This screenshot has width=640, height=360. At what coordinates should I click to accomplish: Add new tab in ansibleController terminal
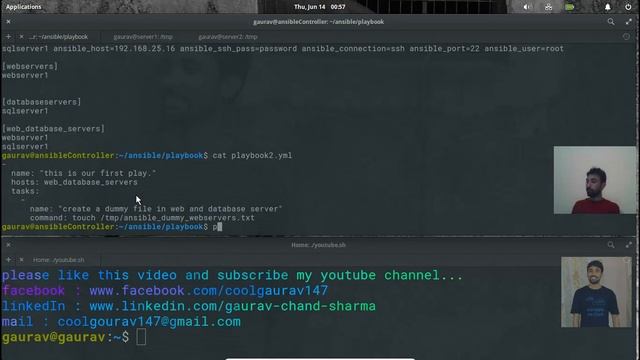[8, 37]
